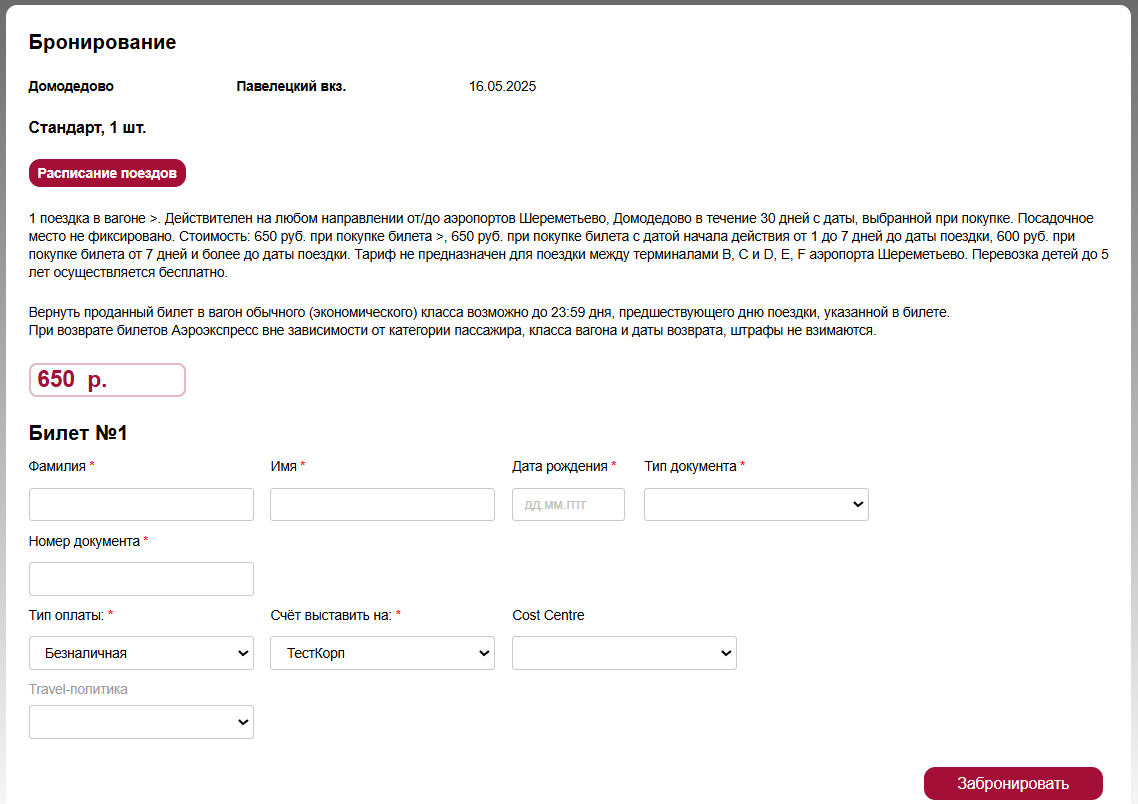Screen dimensions: 1138x804
Task: Click the 650 р. price box
Action: point(107,380)
